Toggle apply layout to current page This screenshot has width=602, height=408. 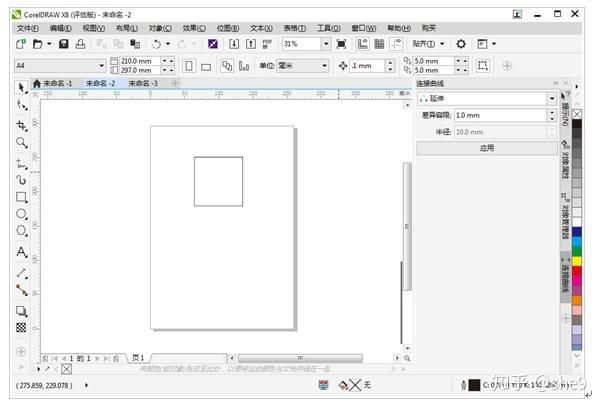pos(244,66)
